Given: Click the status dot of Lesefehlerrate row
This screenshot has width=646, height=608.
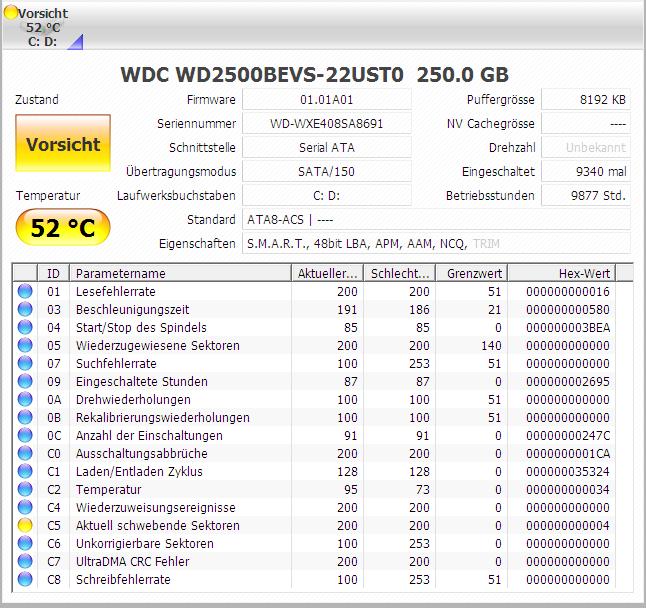Looking at the screenshot, I should 25,291.
